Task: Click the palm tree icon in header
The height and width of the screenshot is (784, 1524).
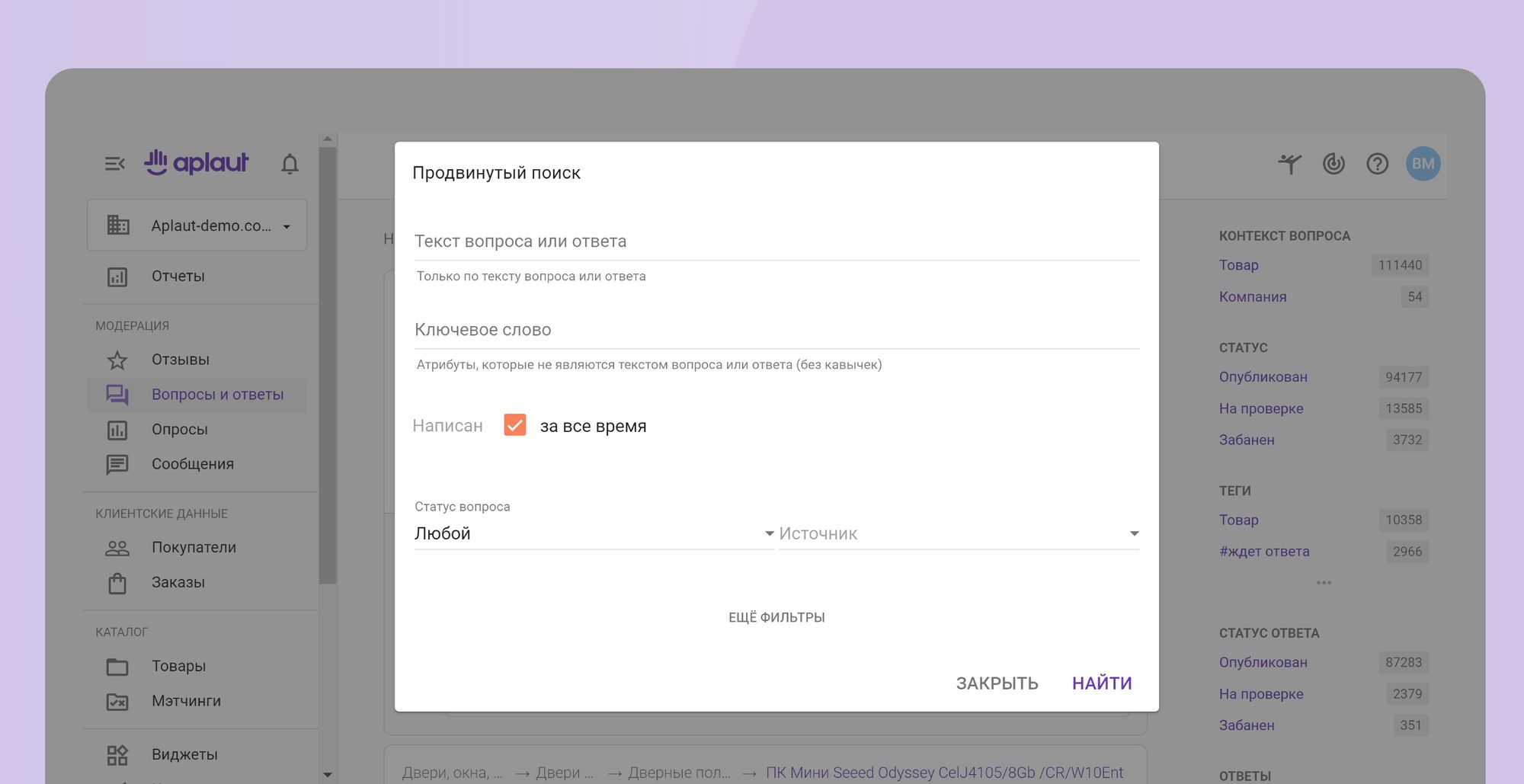Action: click(1289, 164)
